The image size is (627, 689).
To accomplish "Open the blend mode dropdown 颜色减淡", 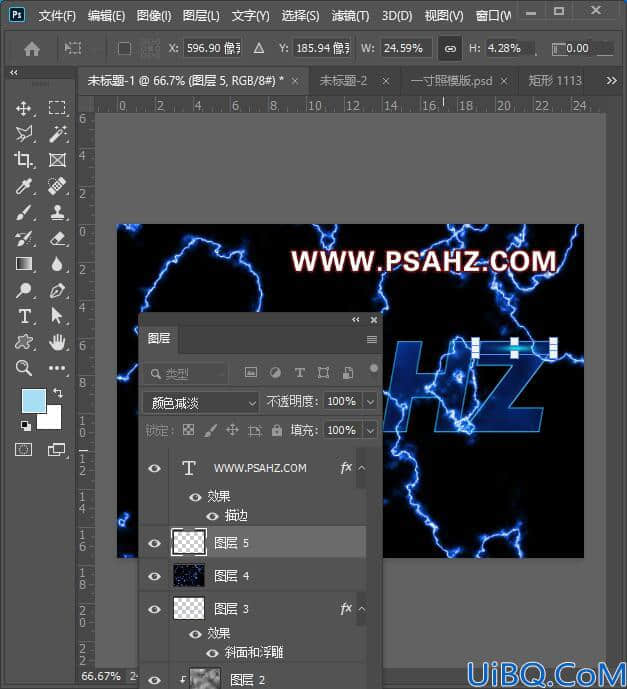I will coord(200,402).
